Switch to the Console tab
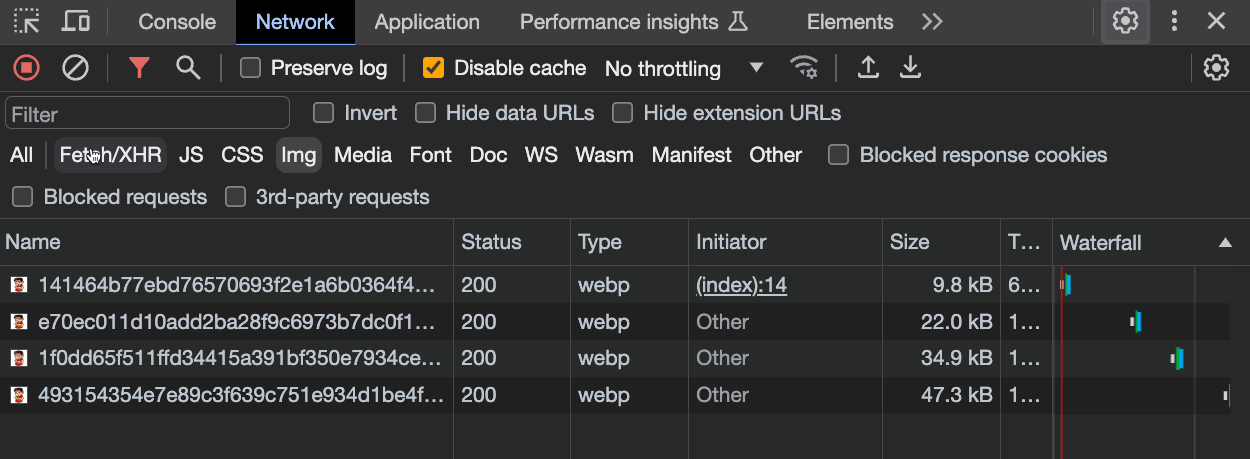1250x459 pixels. click(x=177, y=21)
